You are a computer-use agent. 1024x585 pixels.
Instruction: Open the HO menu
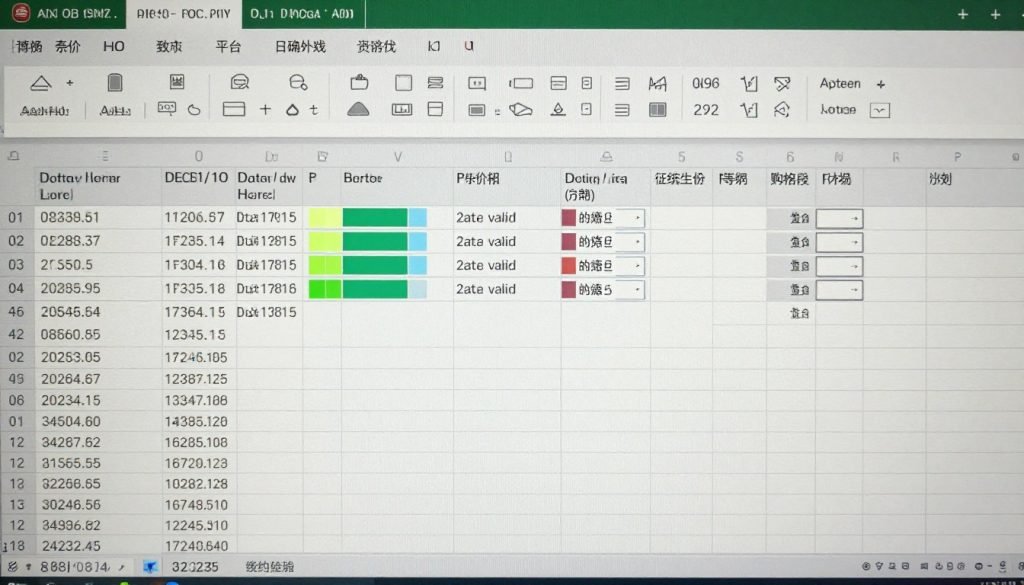(x=114, y=46)
